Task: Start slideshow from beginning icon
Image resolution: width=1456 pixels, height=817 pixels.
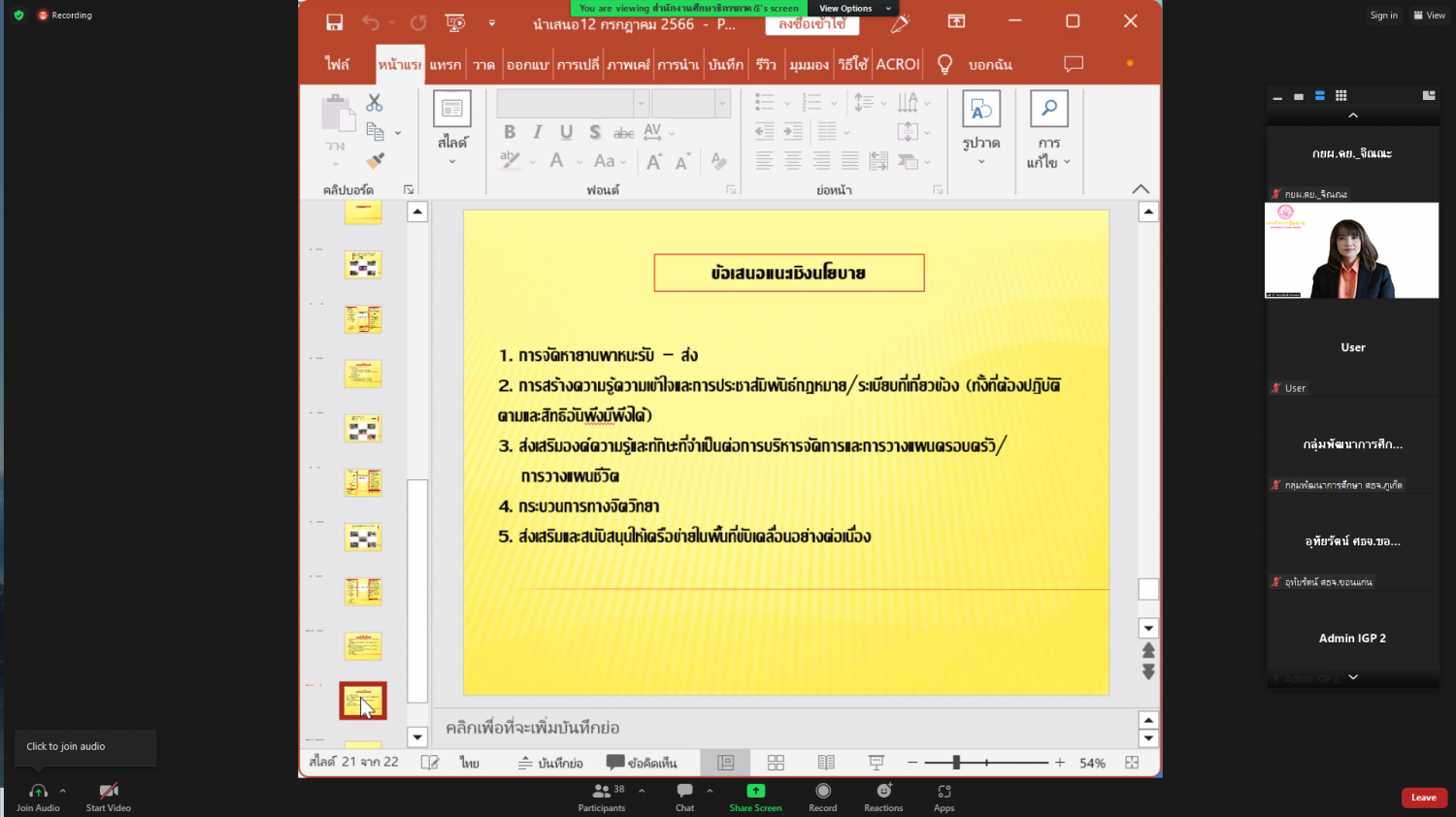Action: (x=454, y=21)
